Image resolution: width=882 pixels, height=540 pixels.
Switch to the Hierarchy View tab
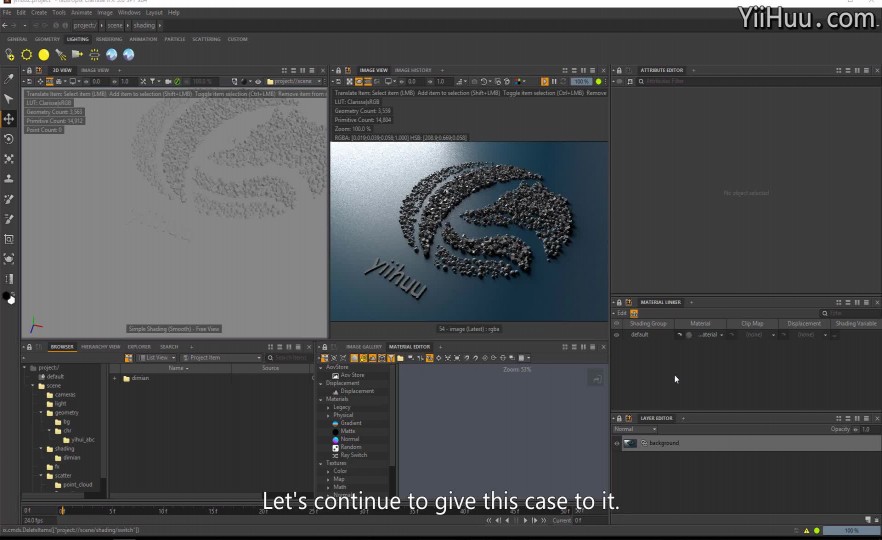[x=100, y=347]
